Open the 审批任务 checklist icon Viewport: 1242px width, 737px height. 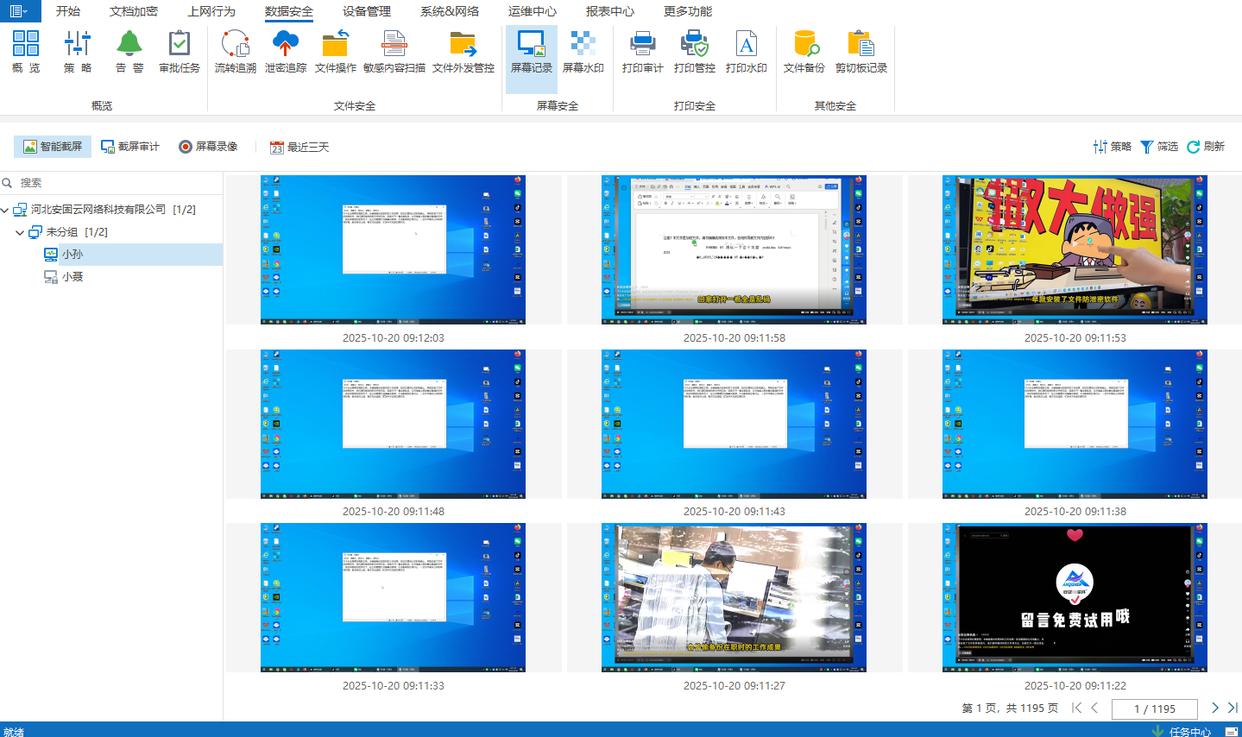179,45
